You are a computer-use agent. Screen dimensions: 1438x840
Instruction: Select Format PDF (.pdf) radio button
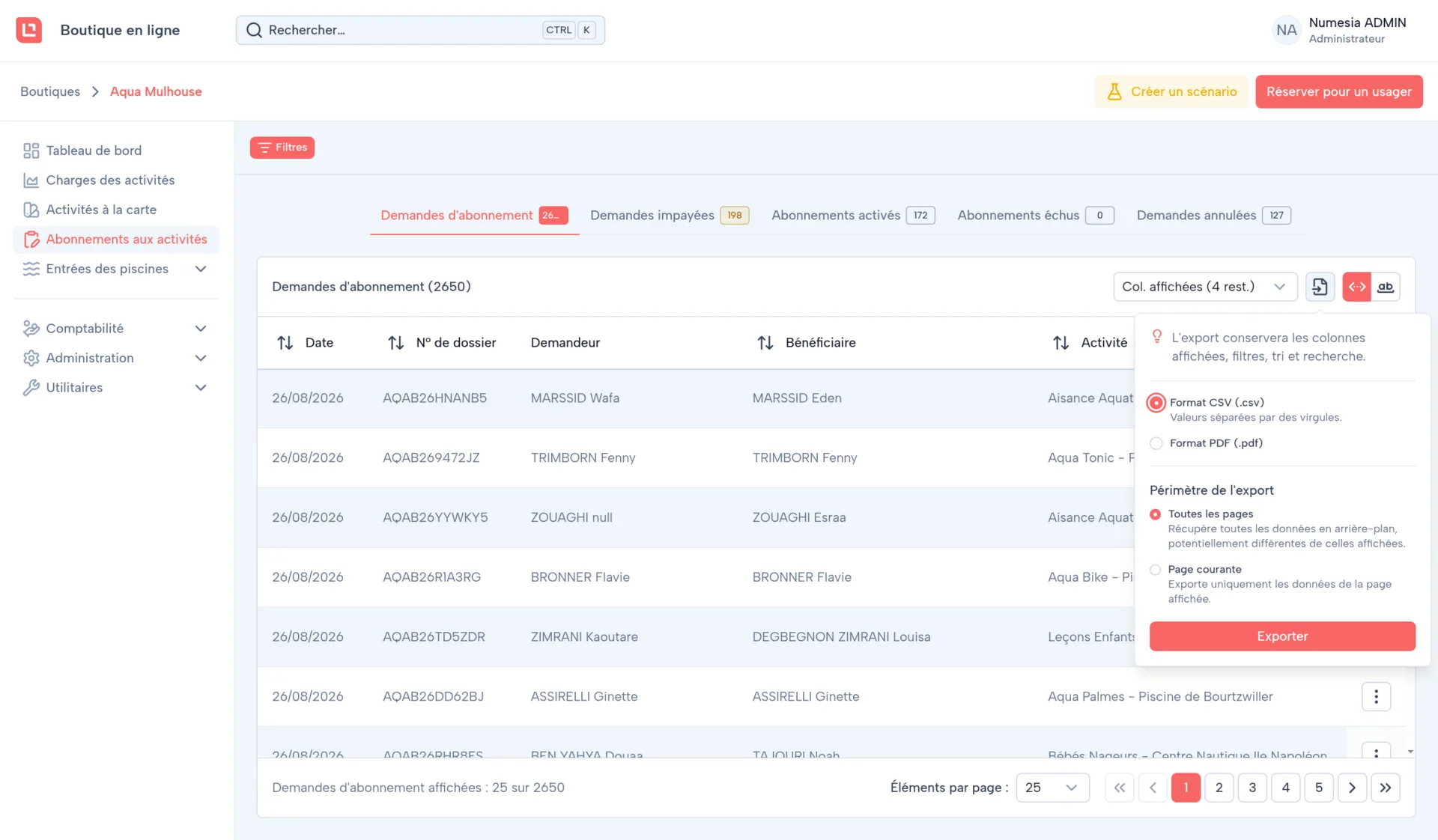pos(1156,443)
